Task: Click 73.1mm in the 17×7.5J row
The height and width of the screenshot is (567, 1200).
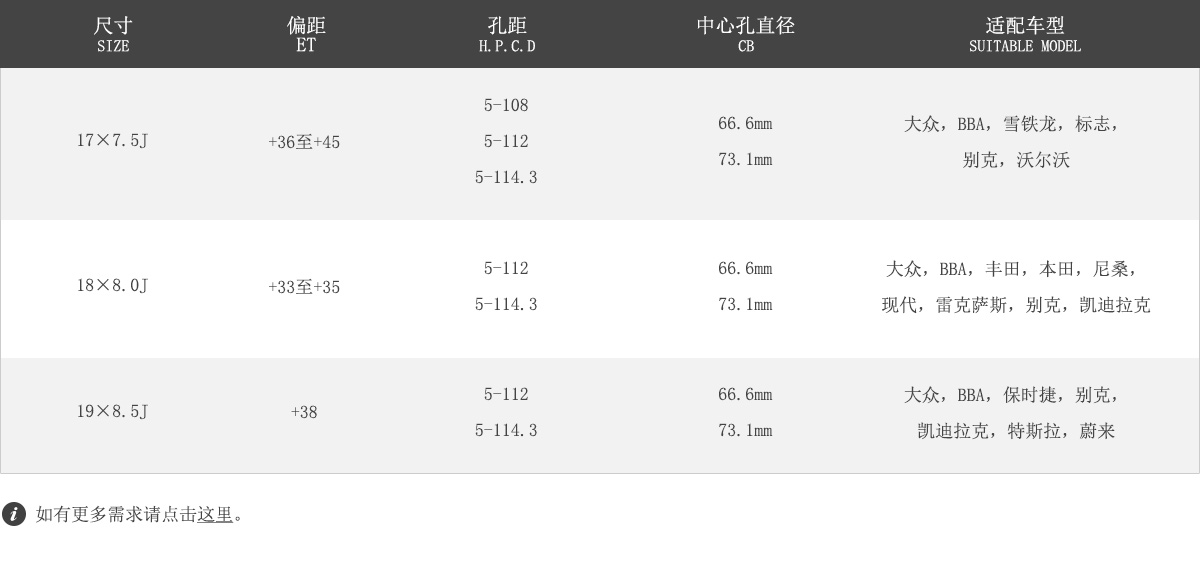Action: pyautogui.click(x=745, y=160)
